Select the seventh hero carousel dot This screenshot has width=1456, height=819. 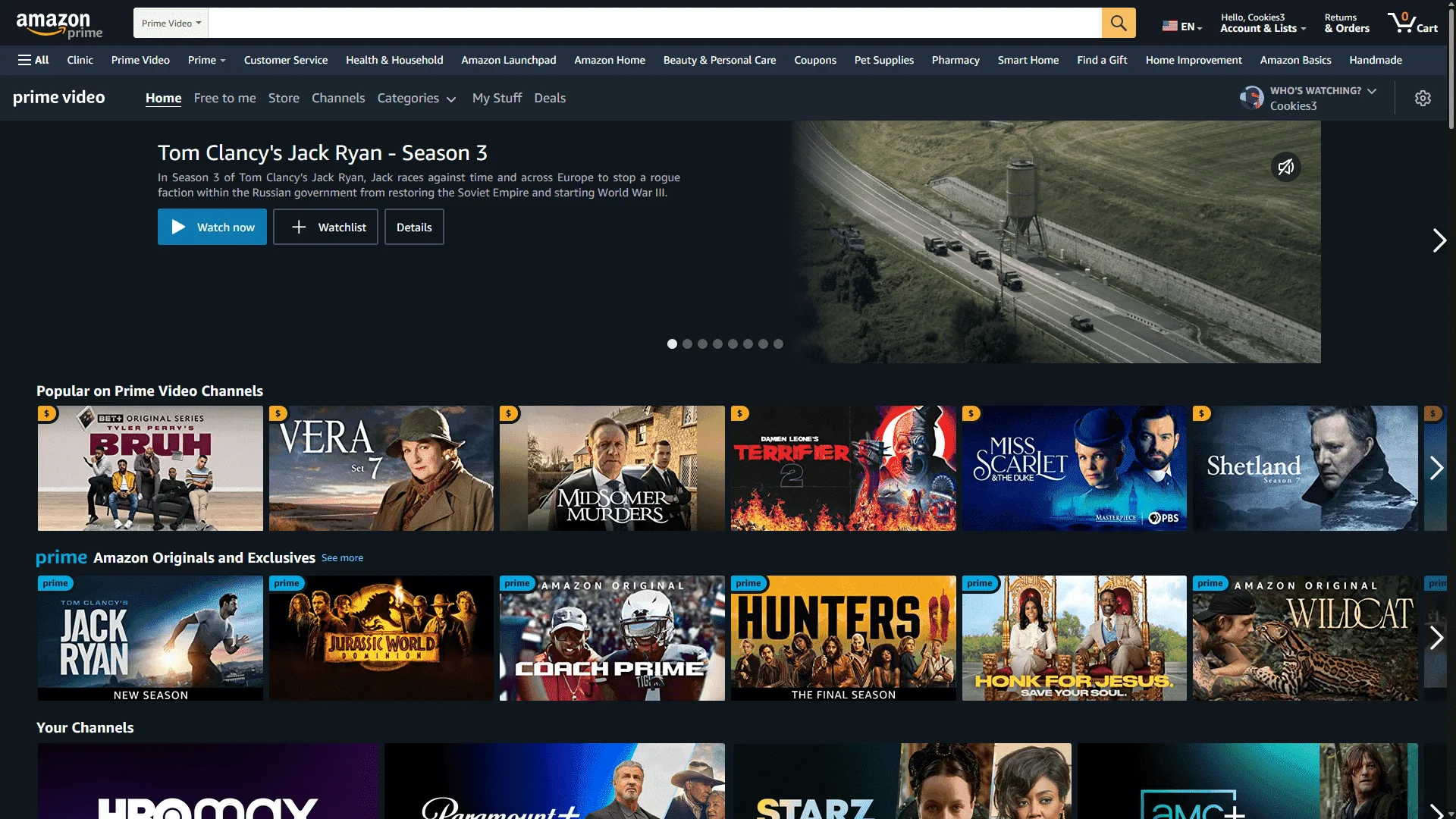[x=763, y=344]
